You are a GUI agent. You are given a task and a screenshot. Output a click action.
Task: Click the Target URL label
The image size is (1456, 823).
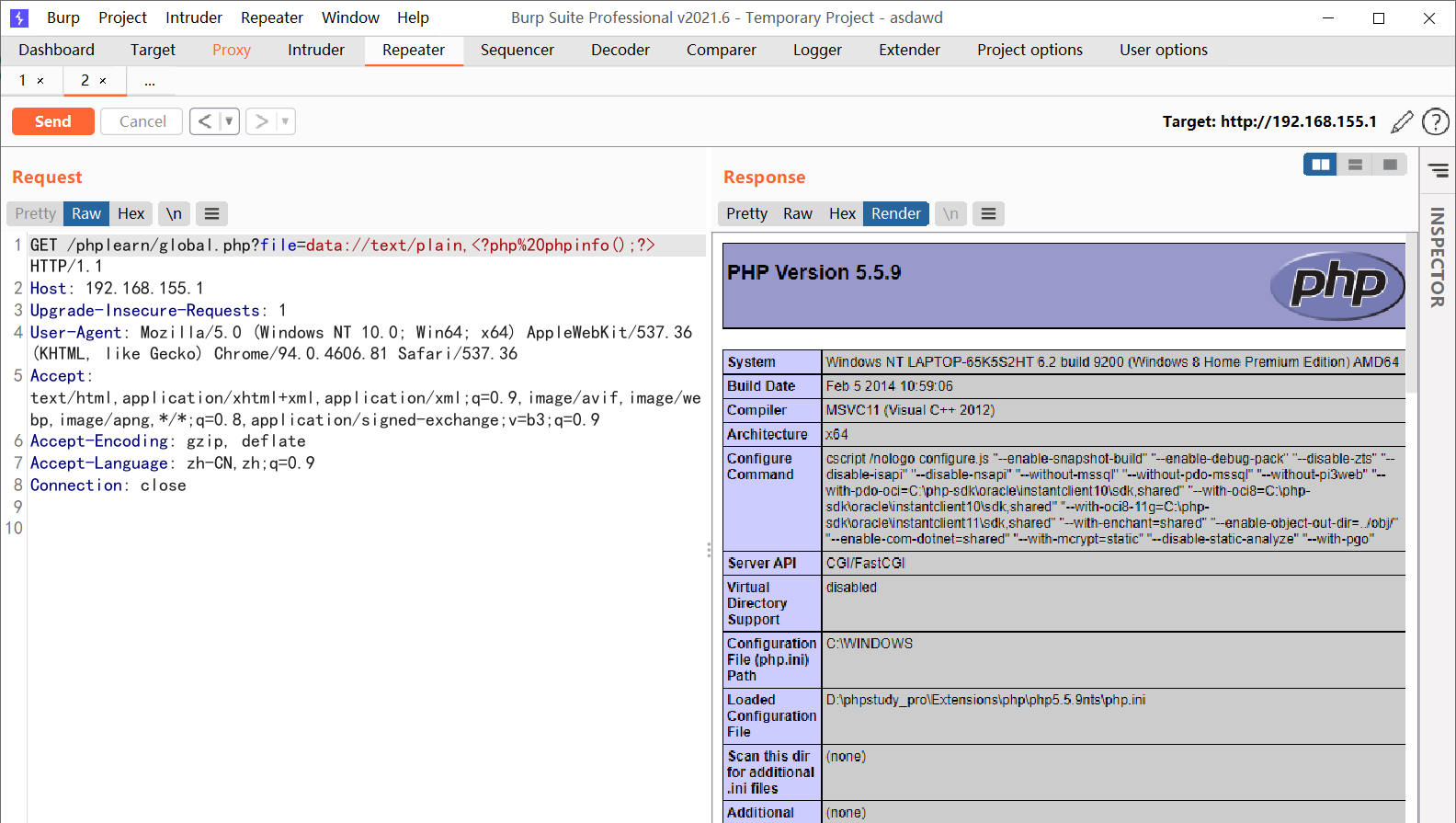tap(1269, 121)
